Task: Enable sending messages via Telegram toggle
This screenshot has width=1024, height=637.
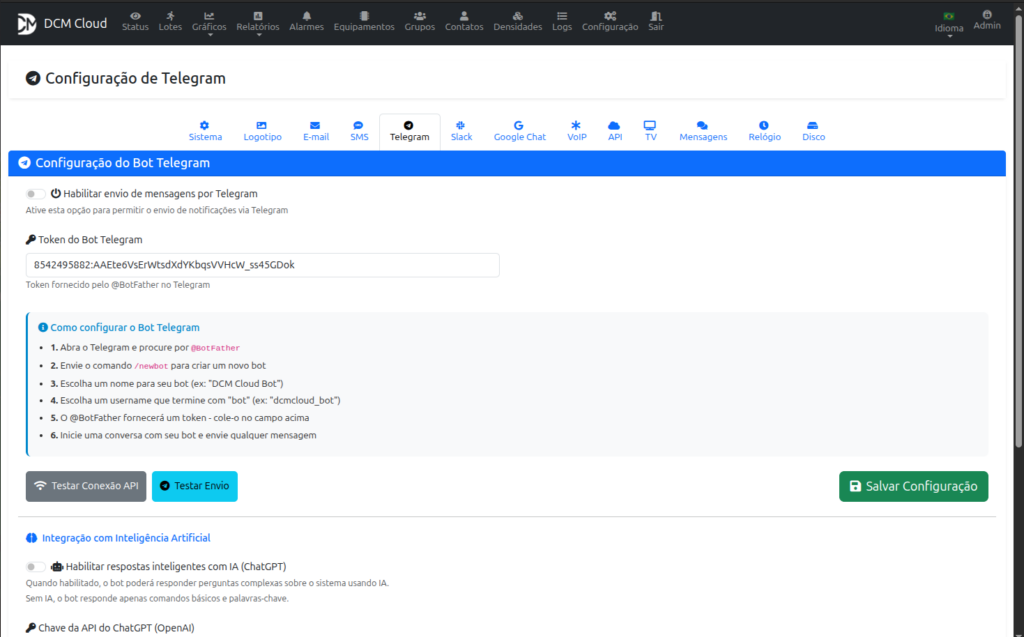Action: click(36, 194)
